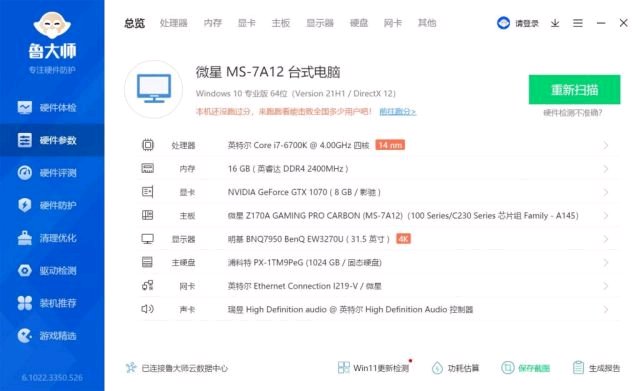Switch to the 处理器 tab
This screenshot has height=391, width=640.
pos(173,23)
